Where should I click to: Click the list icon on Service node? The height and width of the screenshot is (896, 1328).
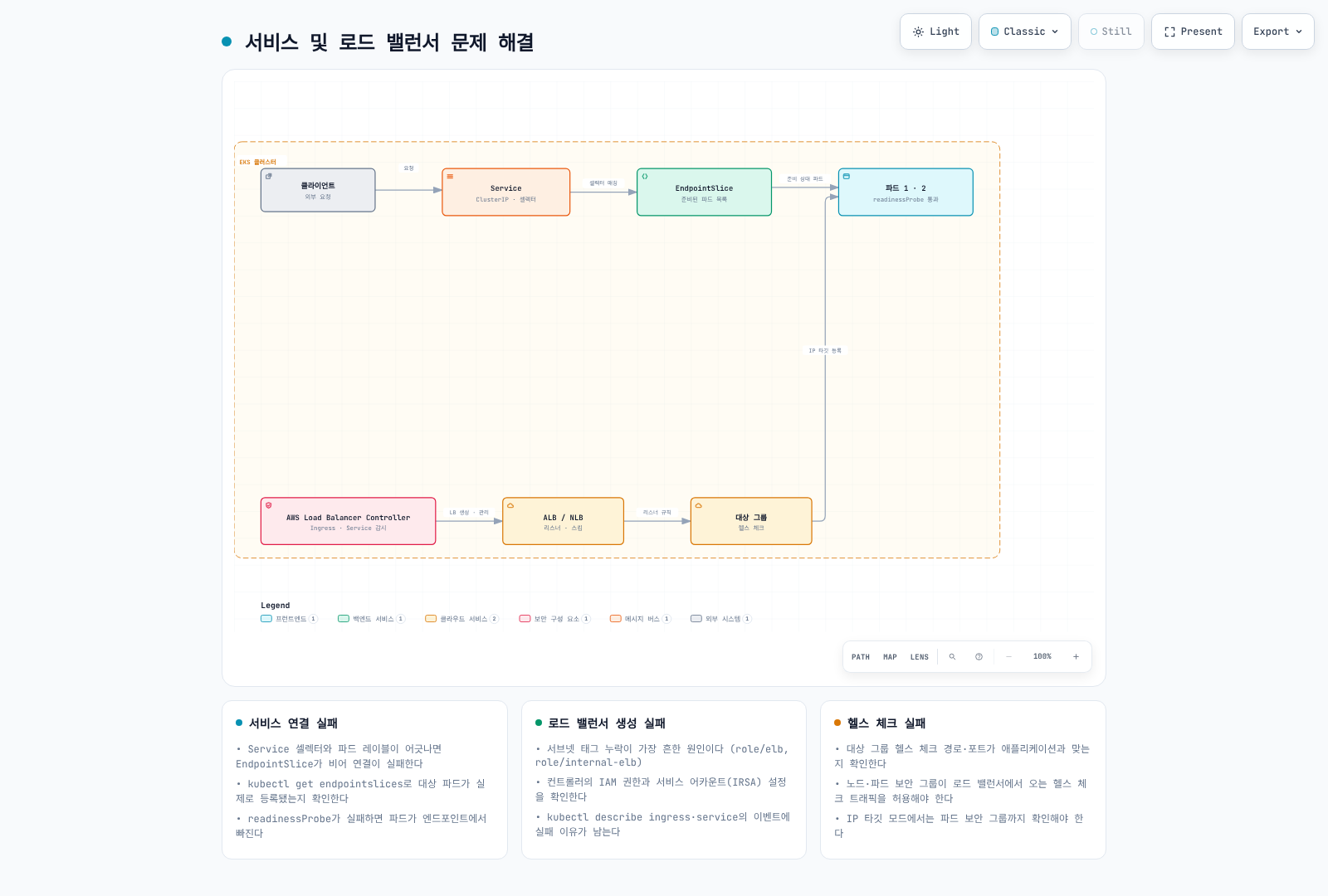(x=450, y=177)
